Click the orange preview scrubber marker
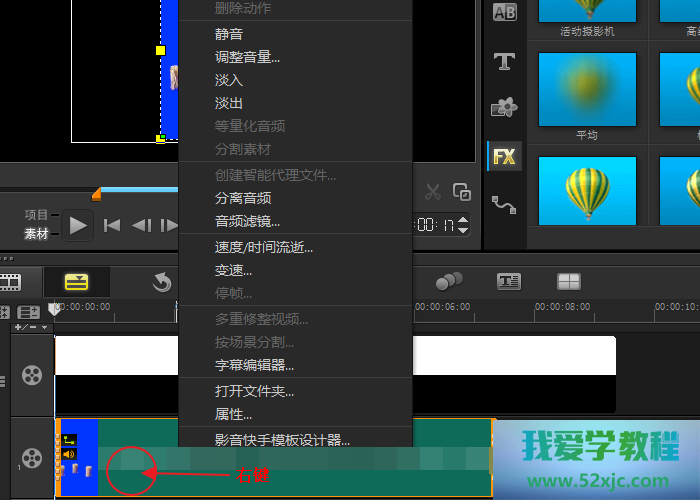 tap(96, 193)
